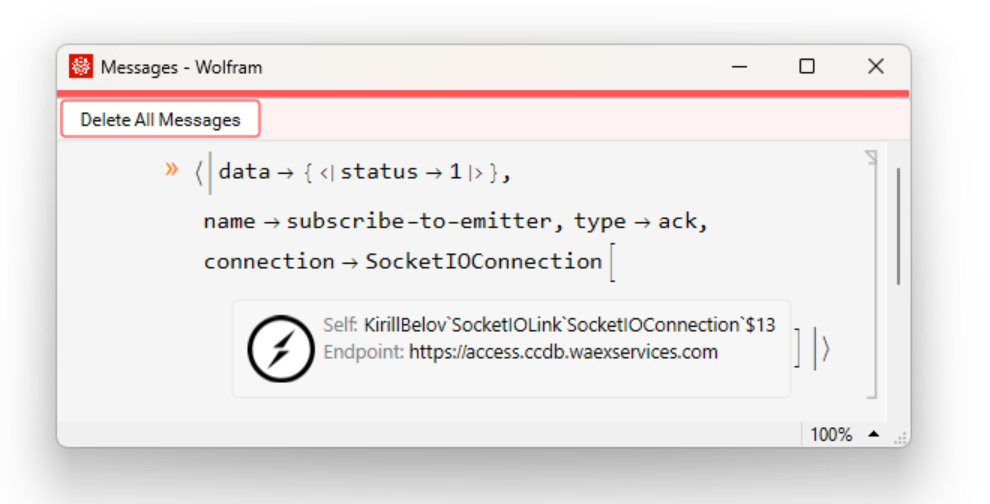Click the Self: KirillBelov SocketIOConnection$13 text
990x504 pixels.
point(549,325)
